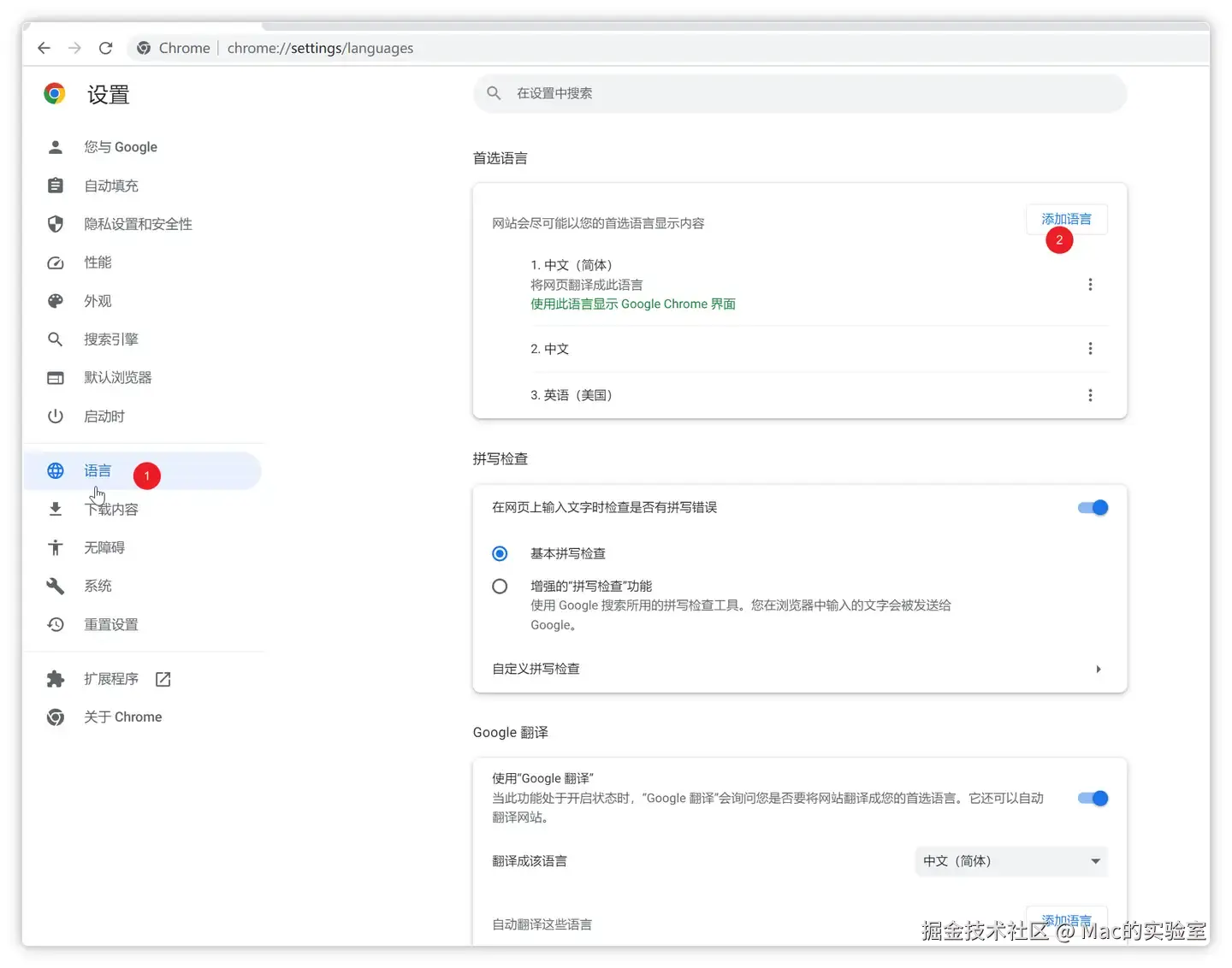The height and width of the screenshot is (968, 1232).
Task: Open 自动填充 settings section
Action: (111, 186)
